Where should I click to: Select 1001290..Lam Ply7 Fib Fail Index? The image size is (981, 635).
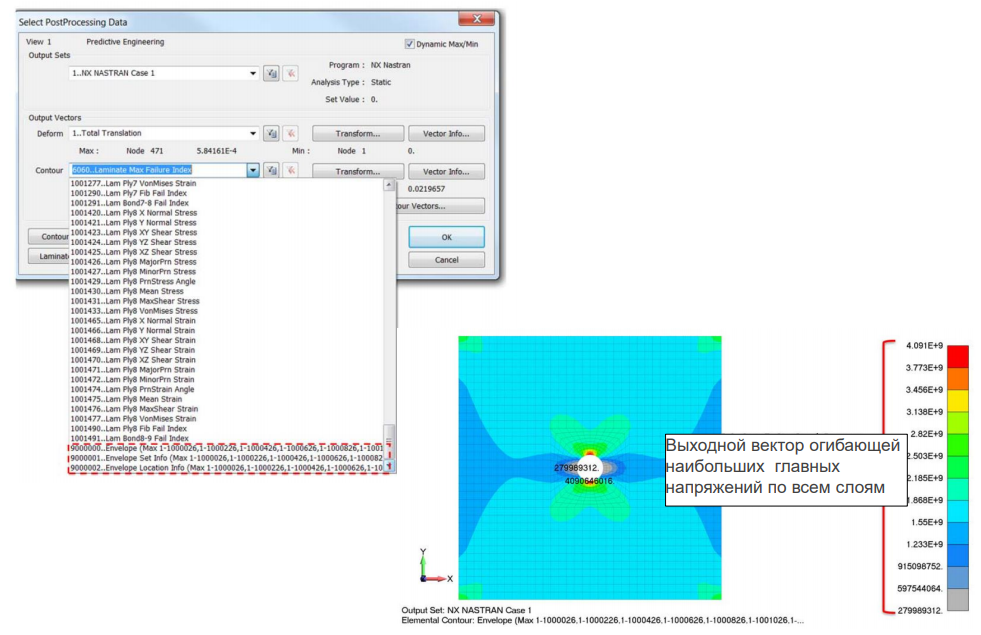tap(128, 193)
